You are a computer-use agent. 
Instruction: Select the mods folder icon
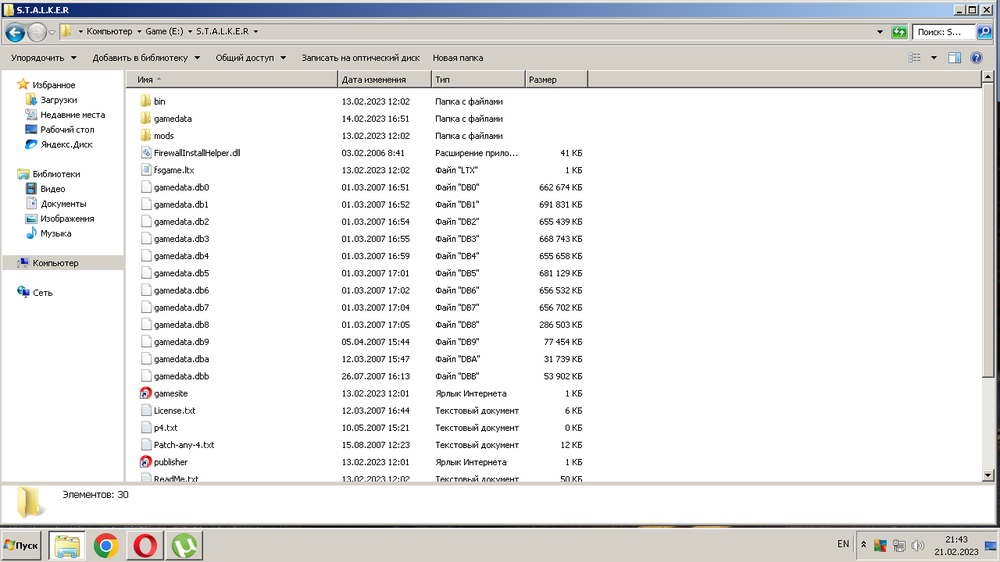point(145,135)
